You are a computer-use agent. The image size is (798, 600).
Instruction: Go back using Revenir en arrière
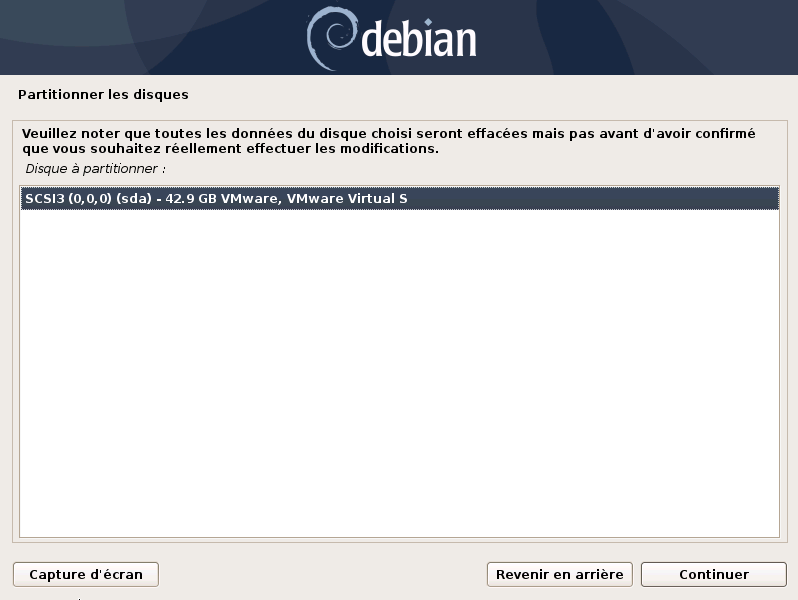pos(559,575)
